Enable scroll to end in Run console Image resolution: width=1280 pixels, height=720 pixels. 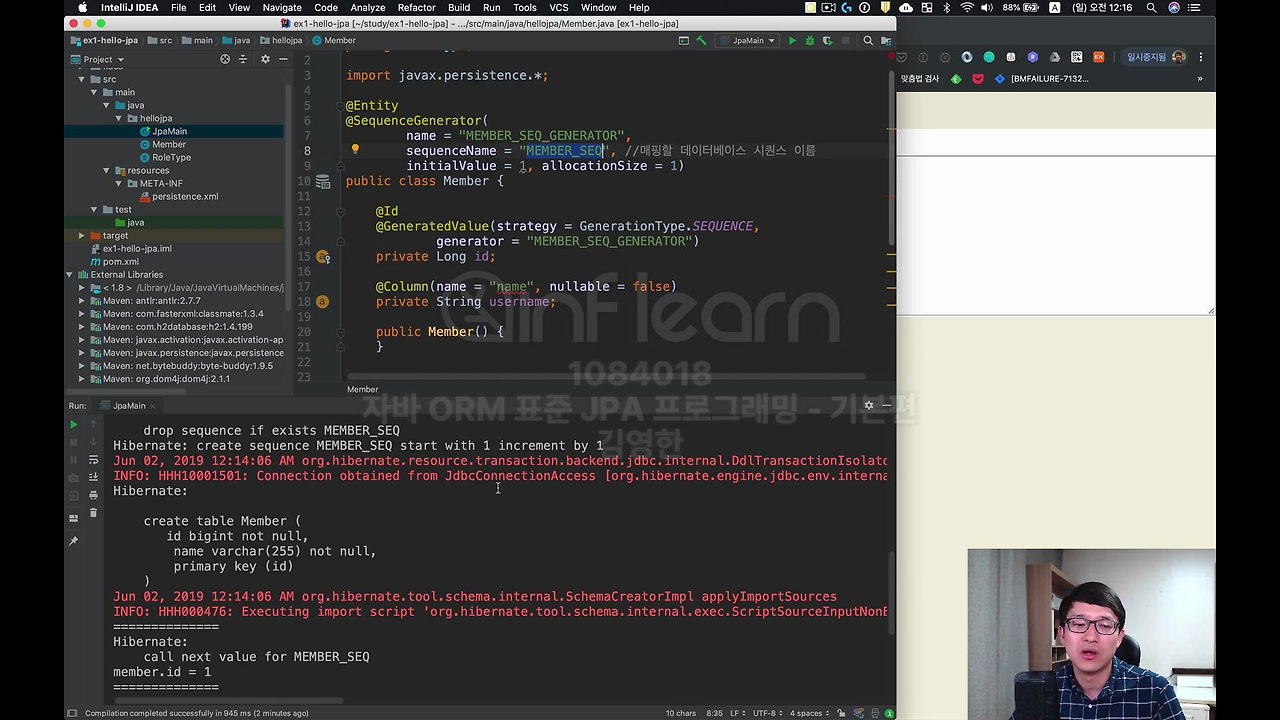[93, 478]
